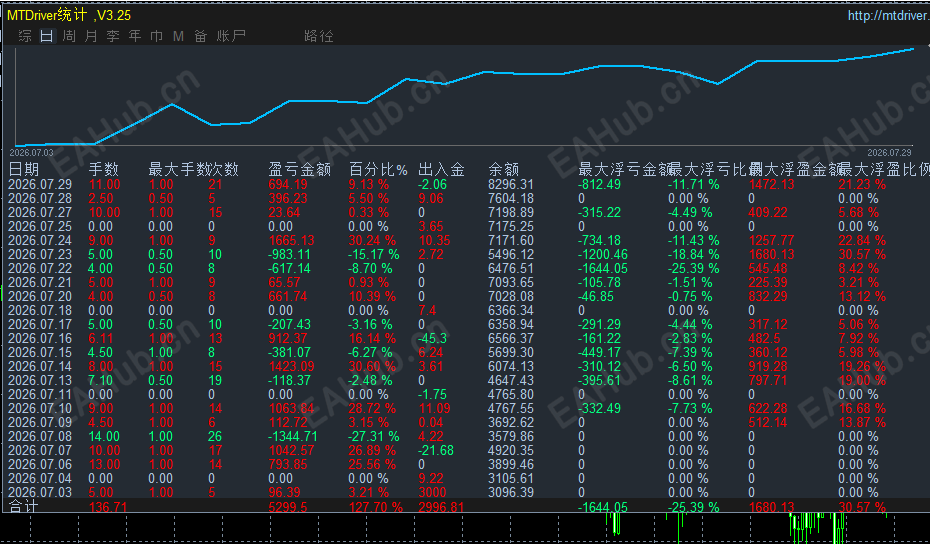
Task: Click percentage 30.24 %
Action: (372, 240)
